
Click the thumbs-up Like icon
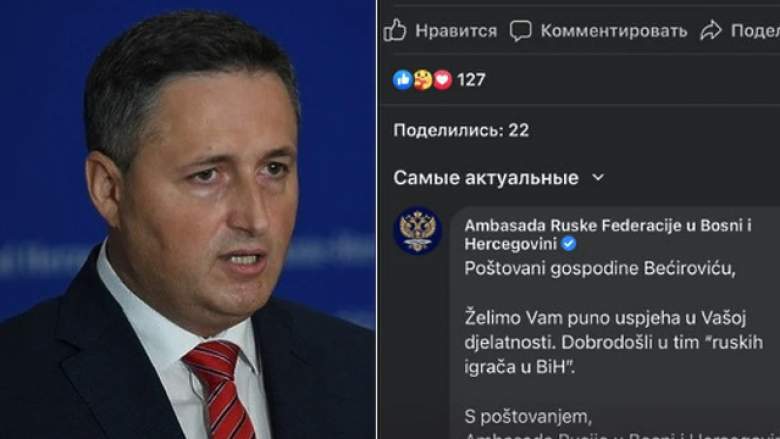coord(395,30)
